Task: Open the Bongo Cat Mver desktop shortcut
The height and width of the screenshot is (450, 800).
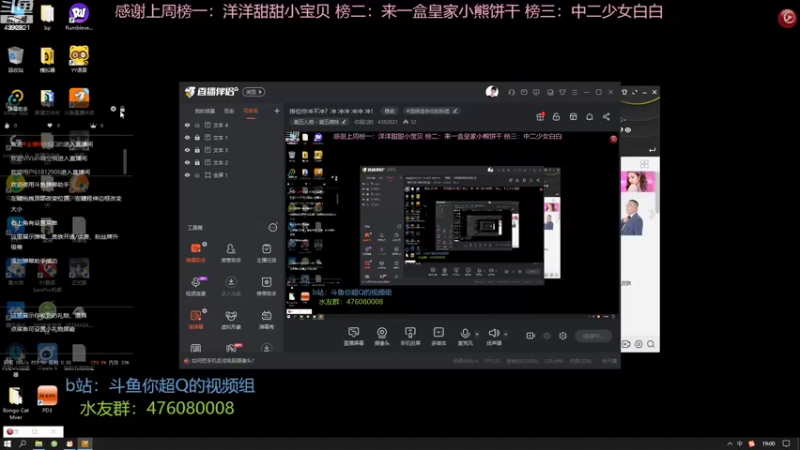Action: [16, 403]
